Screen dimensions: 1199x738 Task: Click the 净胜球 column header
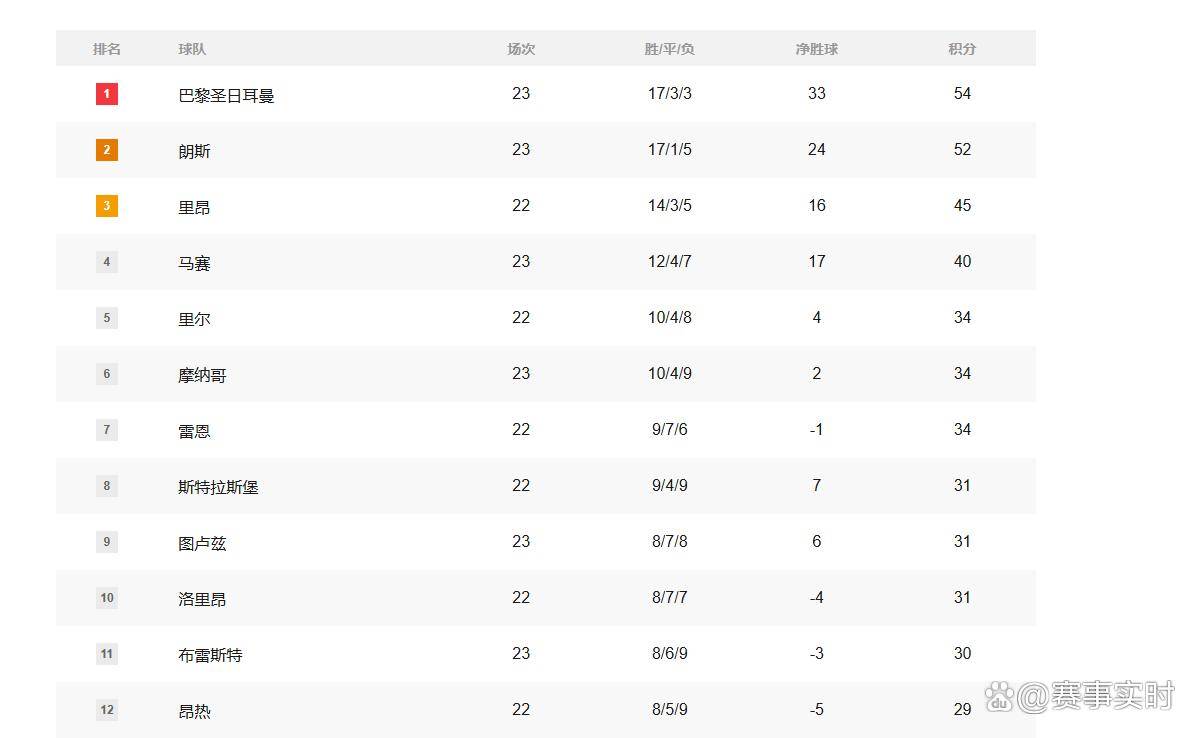click(x=816, y=49)
